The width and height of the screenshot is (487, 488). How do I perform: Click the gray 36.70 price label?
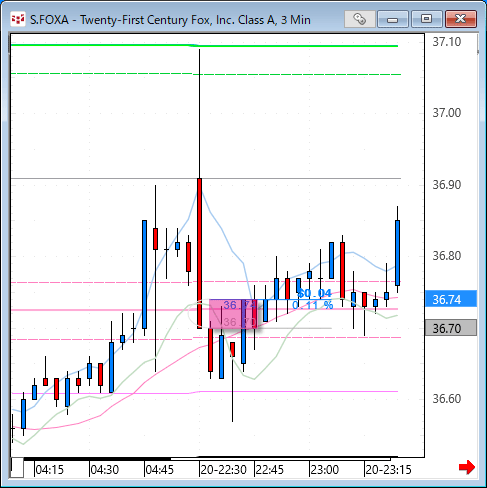451,328
